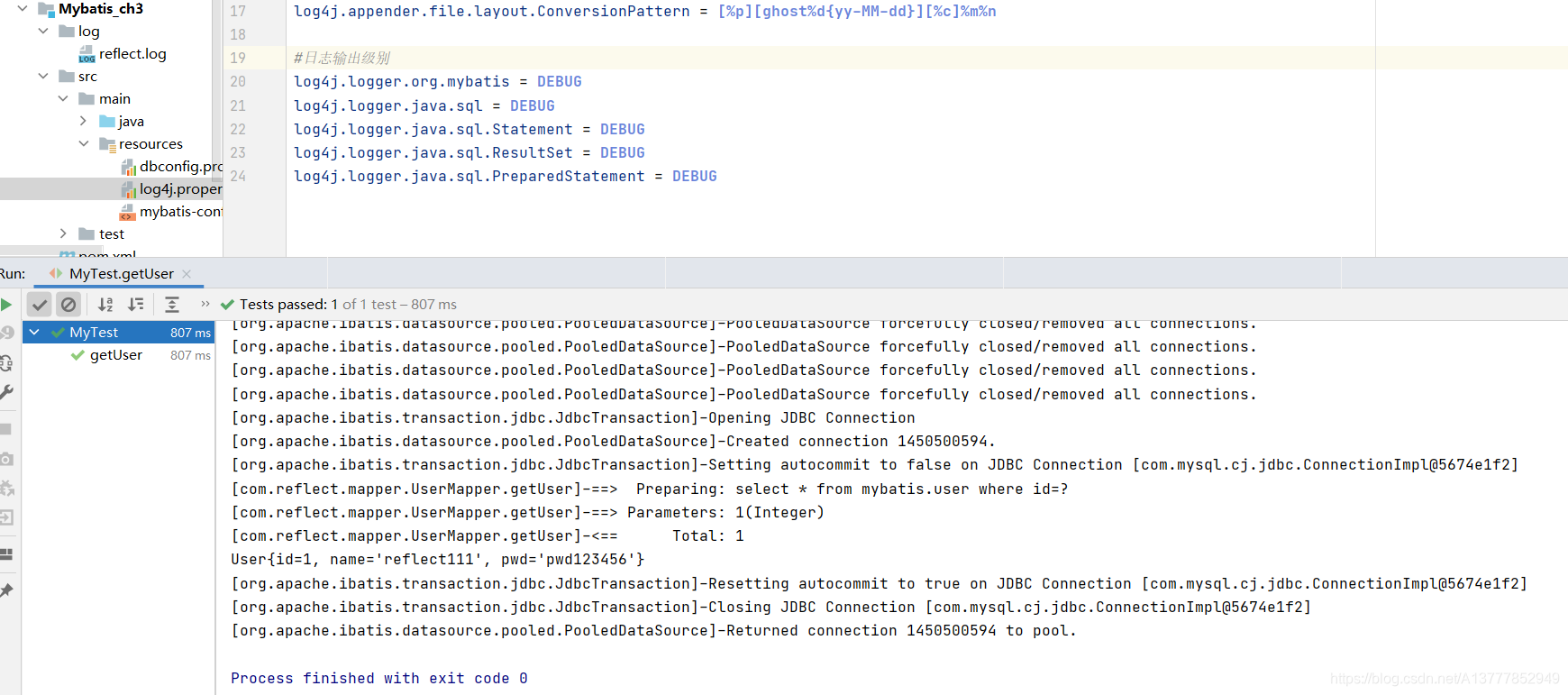Toggle auto-test rerun icon in Run sidebar
1568x695 pixels.
point(5,362)
